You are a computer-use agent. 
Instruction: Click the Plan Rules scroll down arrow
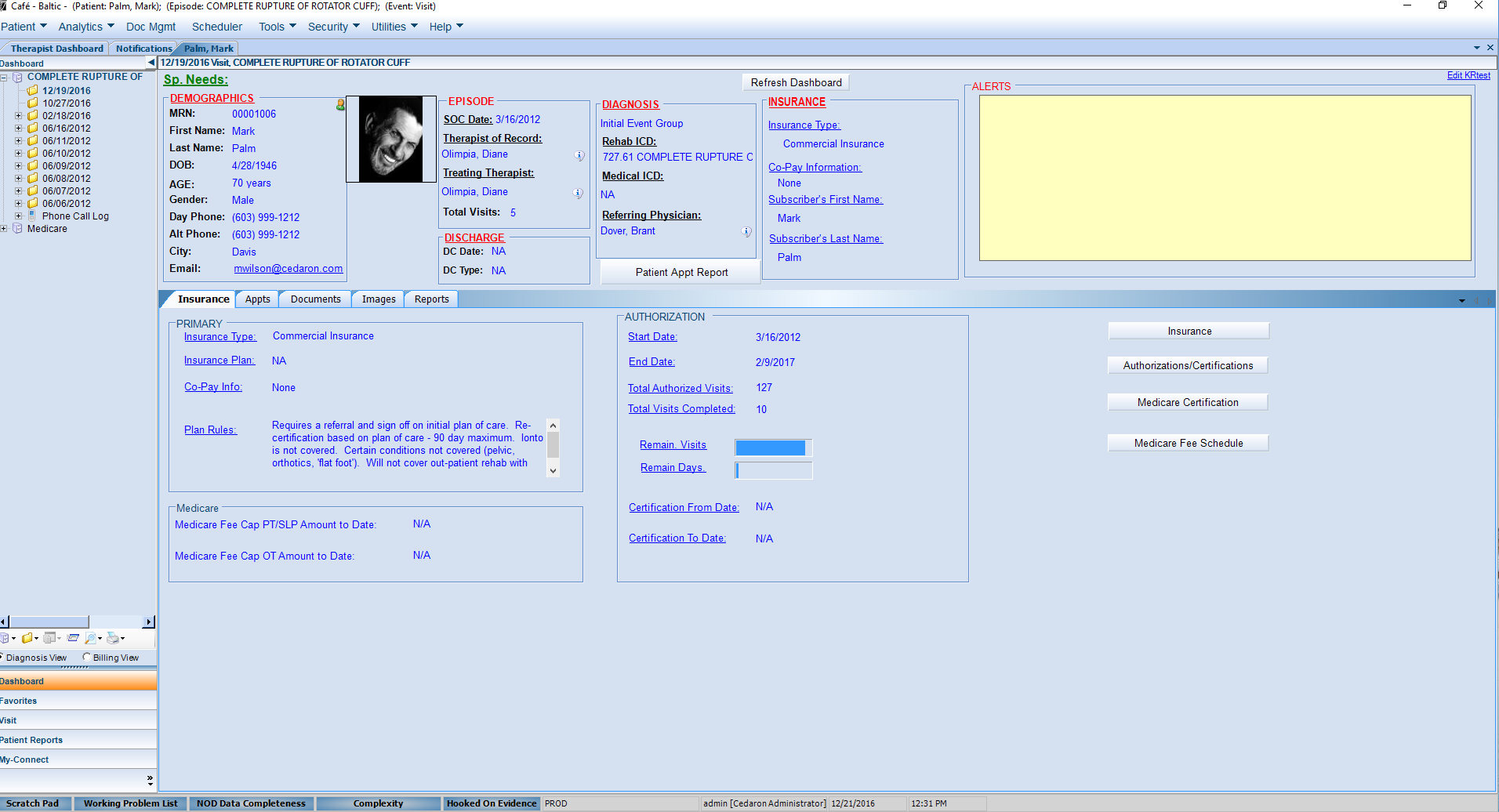tap(553, 469)
